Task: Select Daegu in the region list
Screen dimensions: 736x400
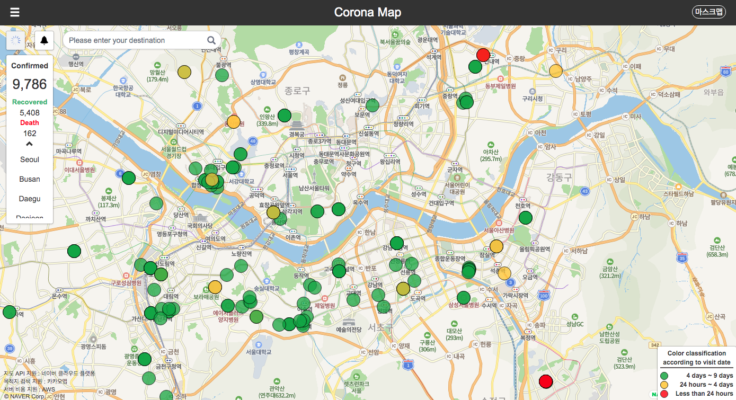Action: (x=29, y=199)
